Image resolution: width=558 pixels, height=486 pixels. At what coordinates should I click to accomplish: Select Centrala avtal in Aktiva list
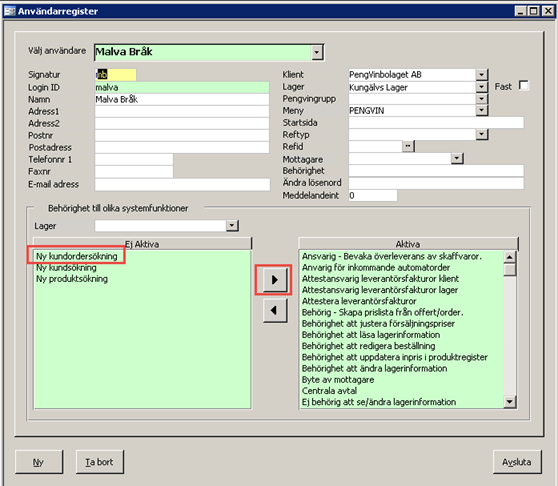click(330, 391)
